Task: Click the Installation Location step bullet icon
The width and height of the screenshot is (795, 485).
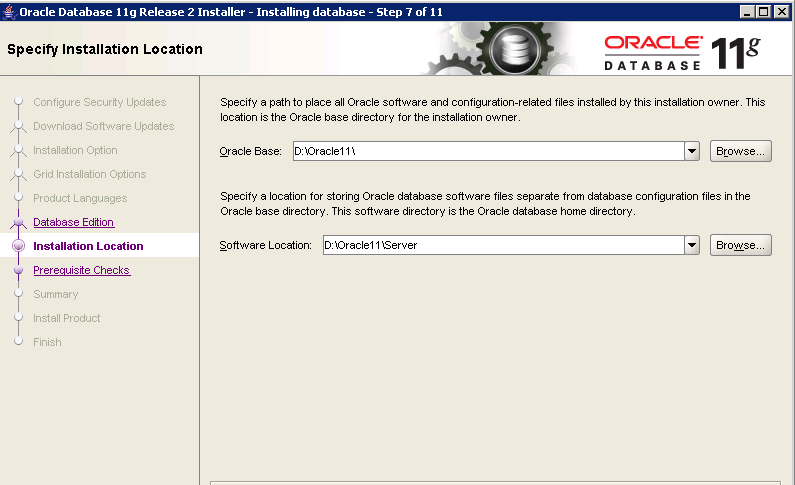Action: pyautogui.click(x=18, y=246)
